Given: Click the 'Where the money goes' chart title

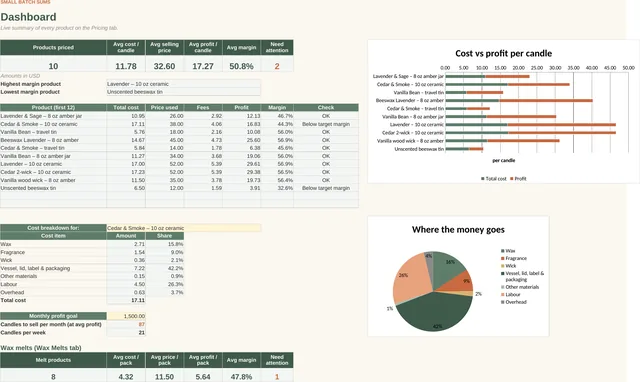Looking at the screenshot, I should pos(458,230).
